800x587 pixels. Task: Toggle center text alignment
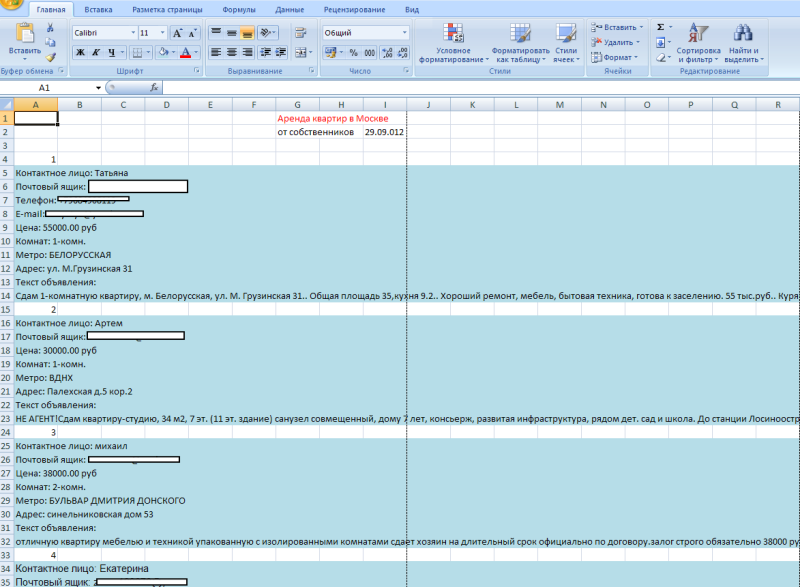(x=232, y=52)
